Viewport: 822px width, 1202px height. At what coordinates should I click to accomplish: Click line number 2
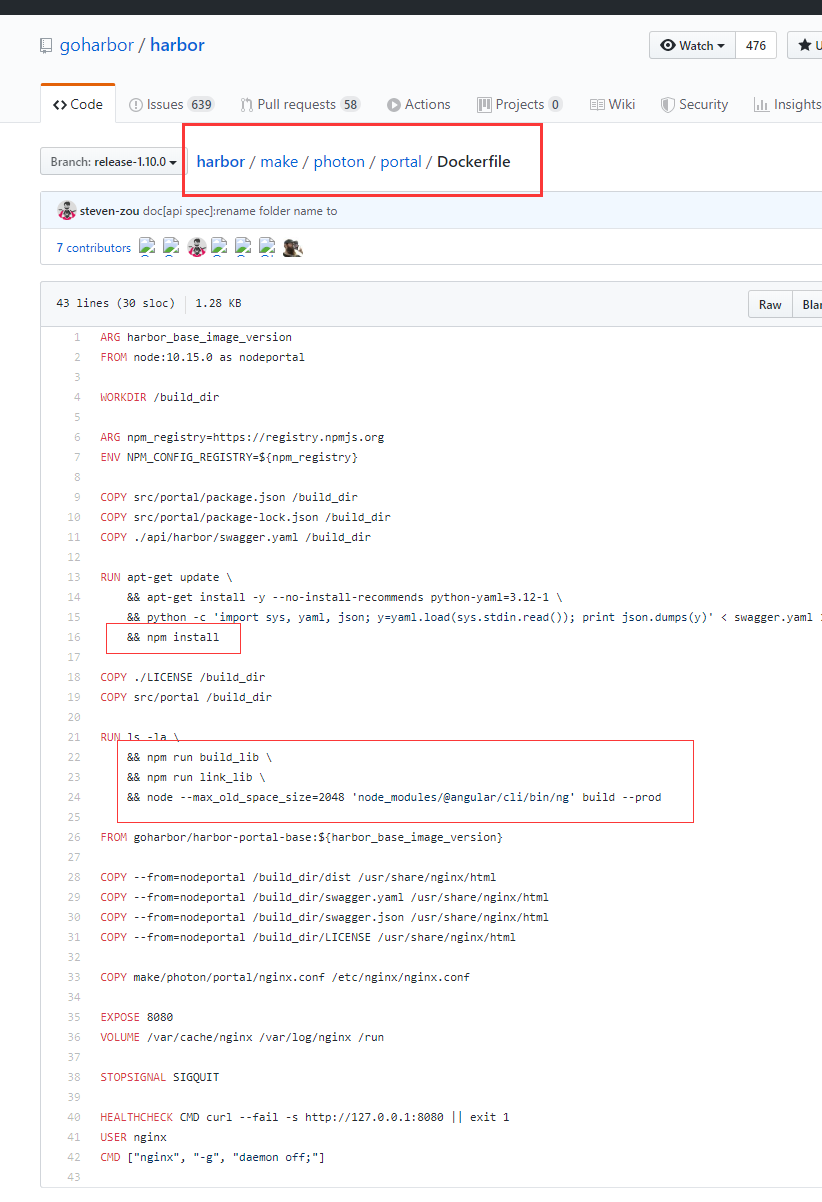pyautogui.click(x=76, y=357)
